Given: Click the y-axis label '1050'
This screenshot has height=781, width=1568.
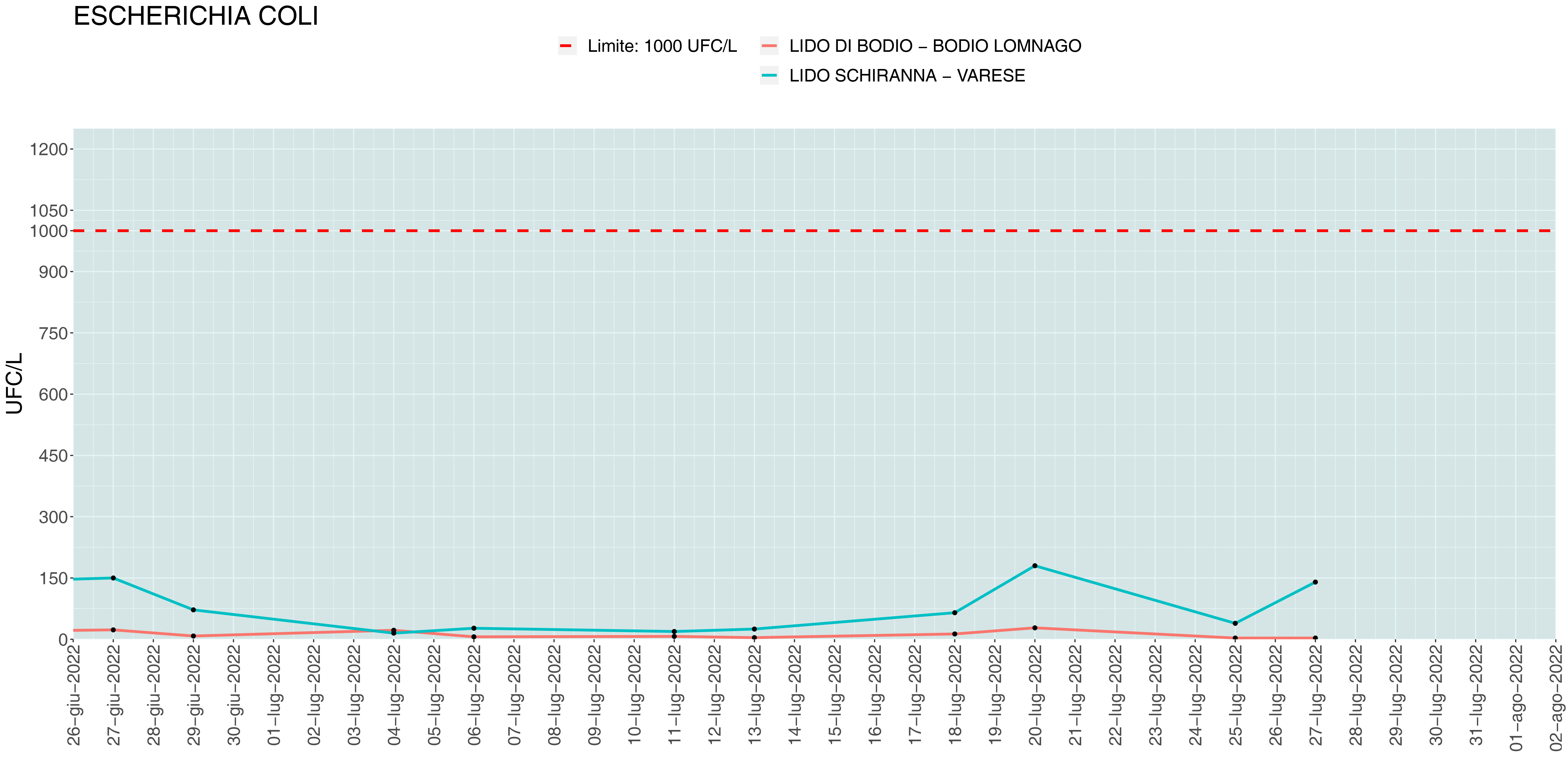Looking at the screenshot, I should pos(49,211).
